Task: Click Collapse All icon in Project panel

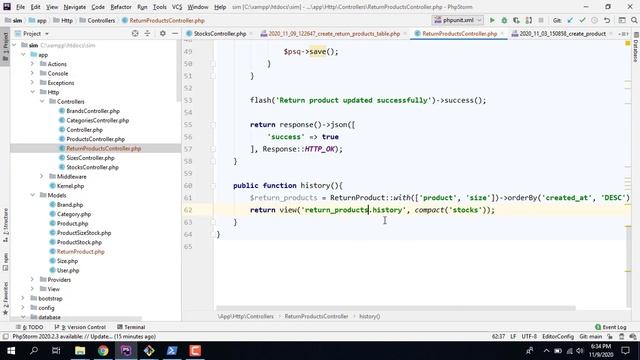Action: click(147, 33)
